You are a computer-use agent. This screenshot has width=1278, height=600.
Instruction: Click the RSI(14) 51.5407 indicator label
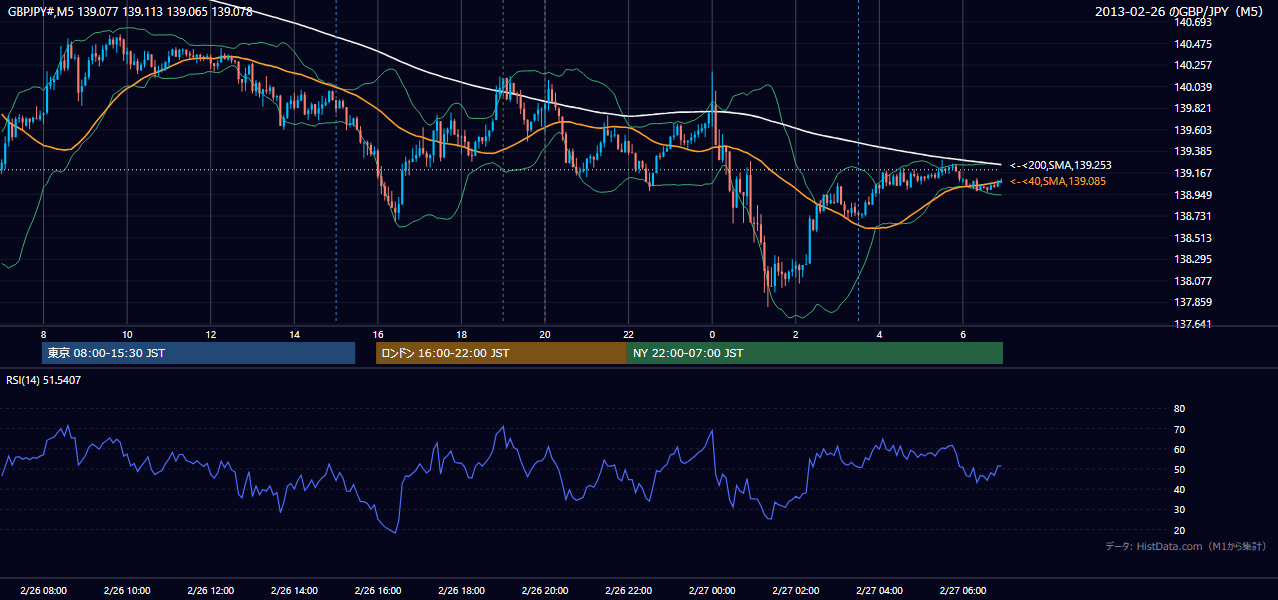pos(43,380)
